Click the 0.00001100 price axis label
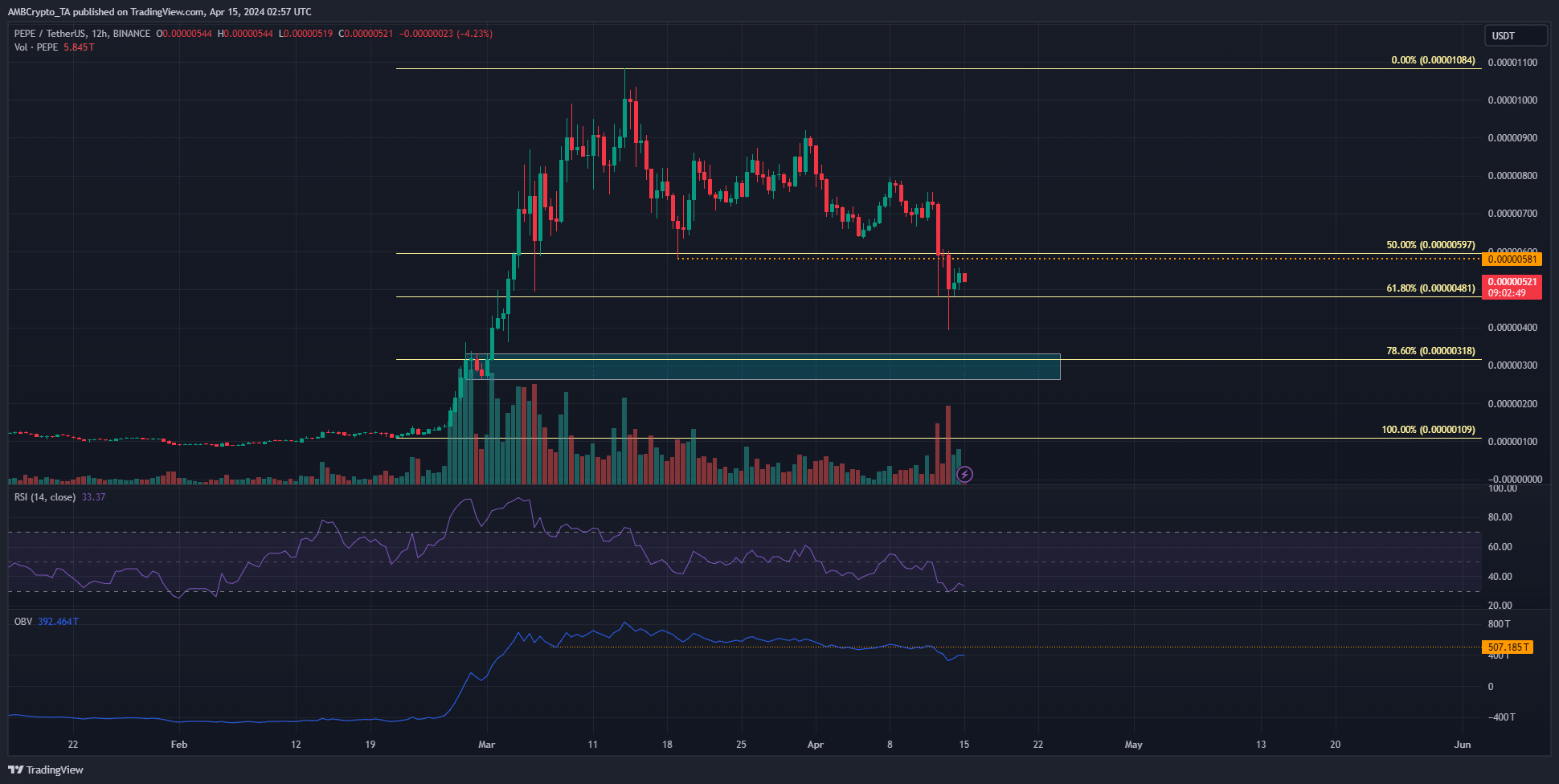Viewport: 1559px width, 784px height. tap(1512, 63)
